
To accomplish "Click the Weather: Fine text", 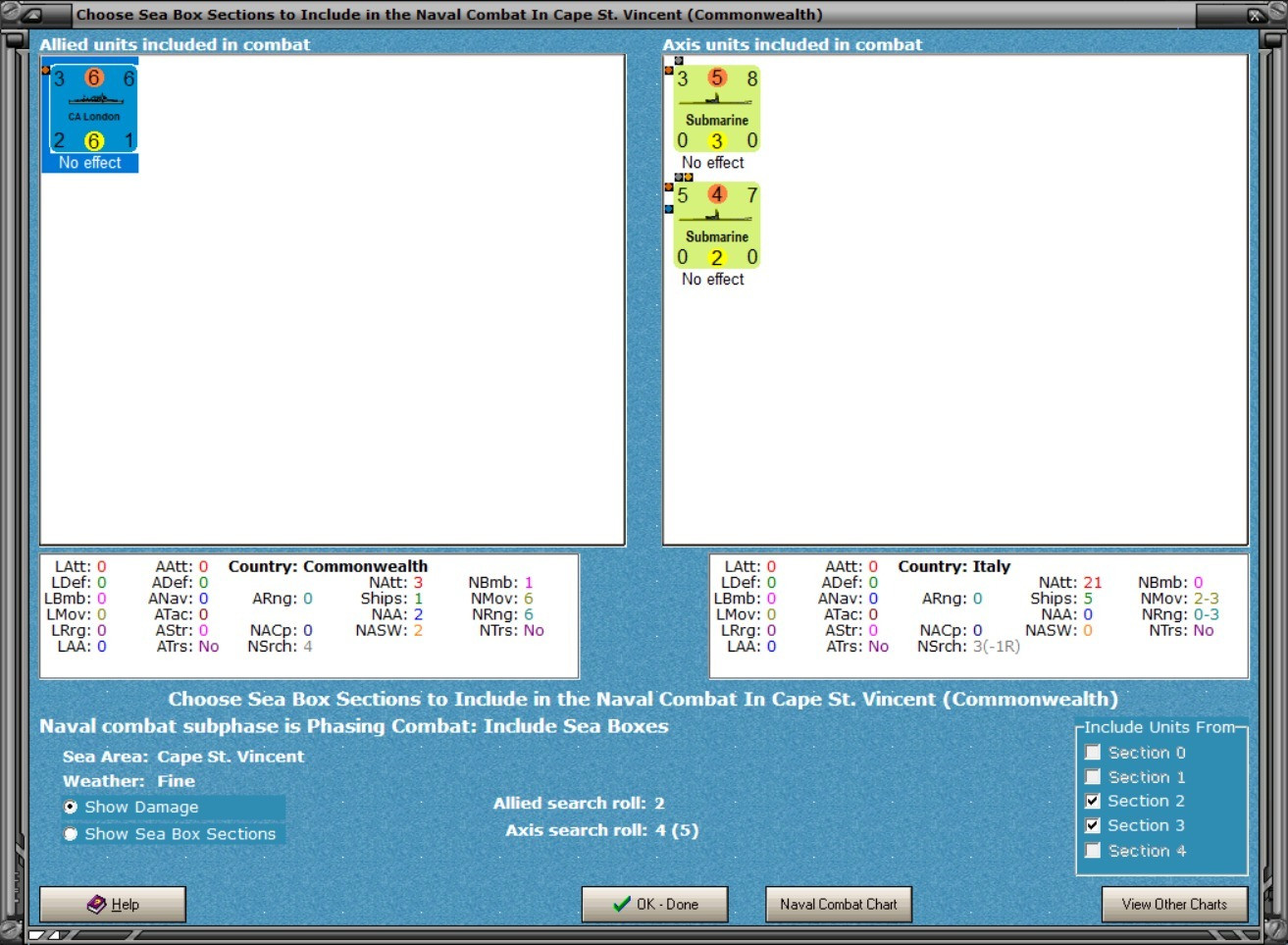I will (129, 781).
